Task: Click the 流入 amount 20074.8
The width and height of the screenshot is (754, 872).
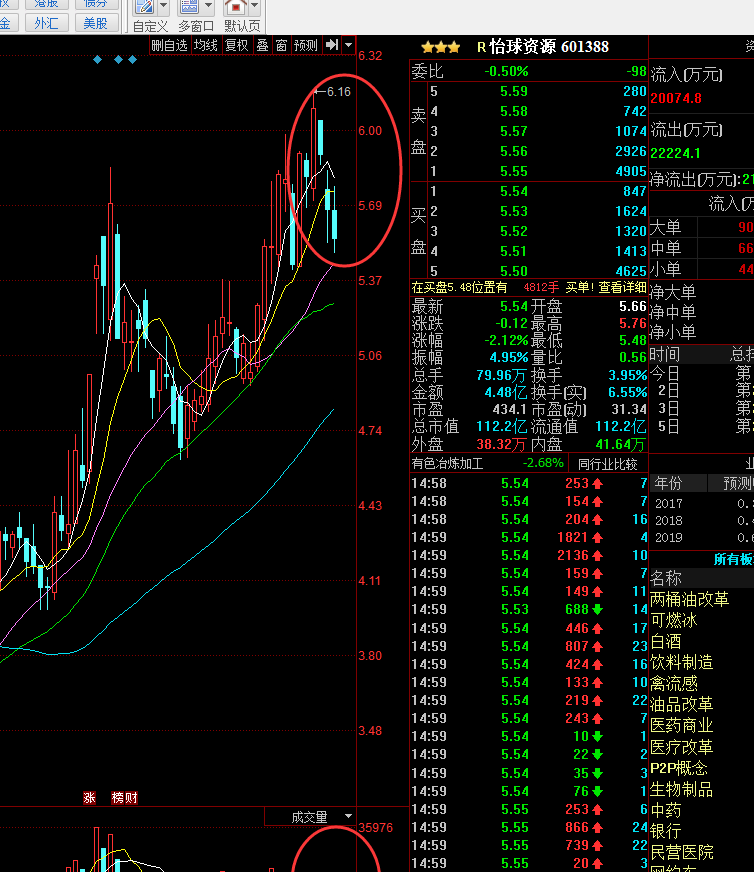Action: [x=676, y=98]
